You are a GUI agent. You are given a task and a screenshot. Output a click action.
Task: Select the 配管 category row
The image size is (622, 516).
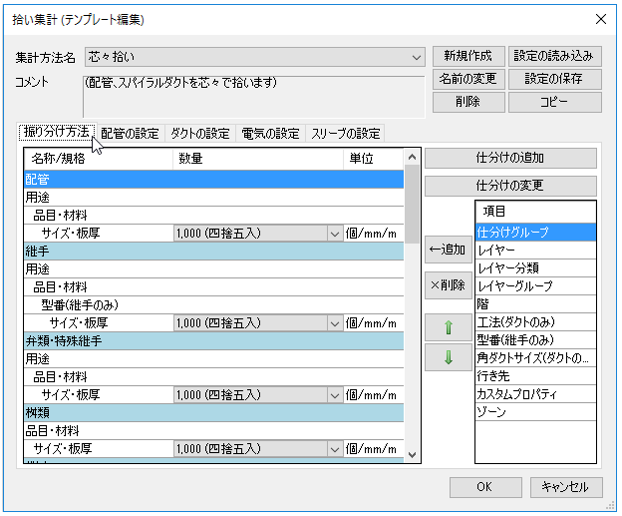click(214, 179)
